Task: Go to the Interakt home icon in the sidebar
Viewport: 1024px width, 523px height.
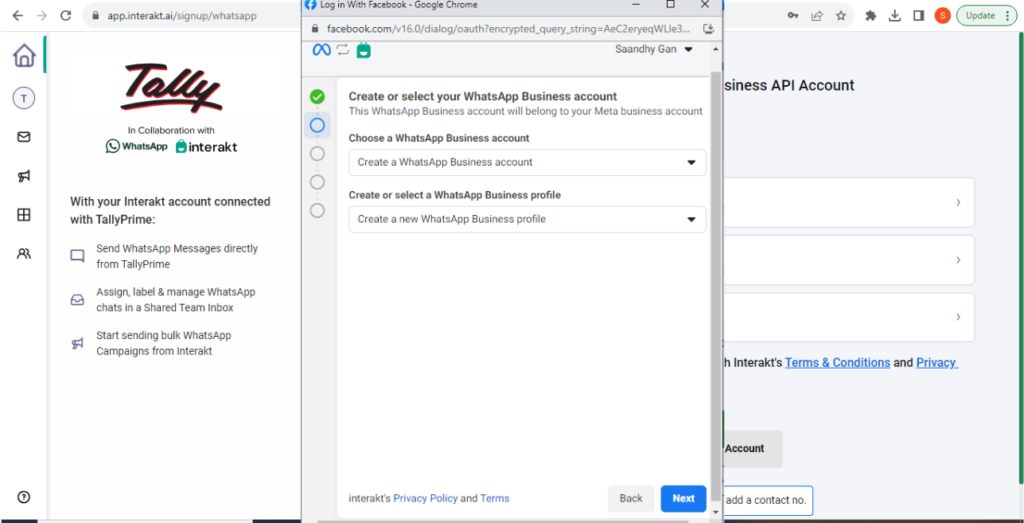Action: (x=24, y=55)
